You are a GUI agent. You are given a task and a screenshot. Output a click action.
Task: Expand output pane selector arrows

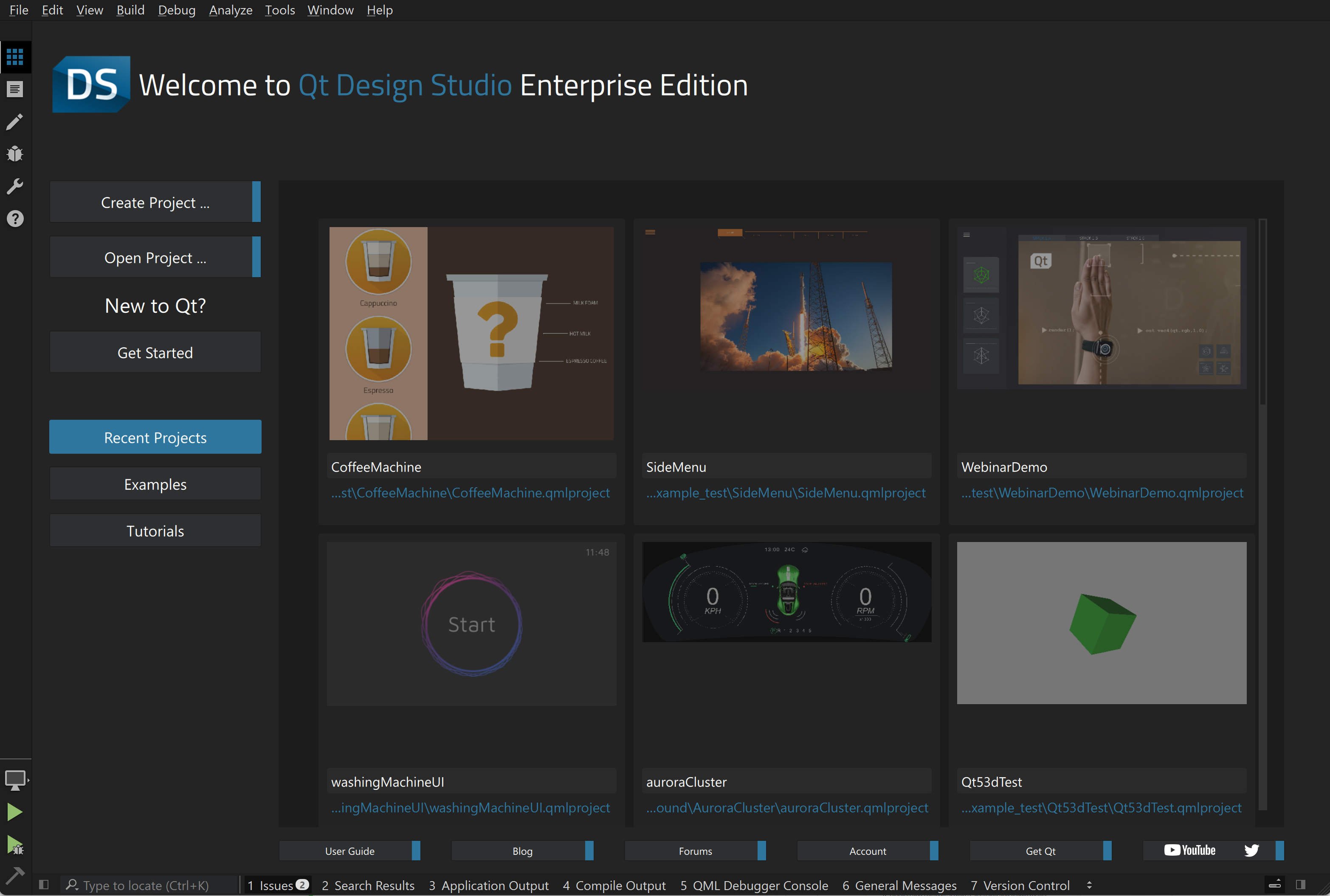1089,885
